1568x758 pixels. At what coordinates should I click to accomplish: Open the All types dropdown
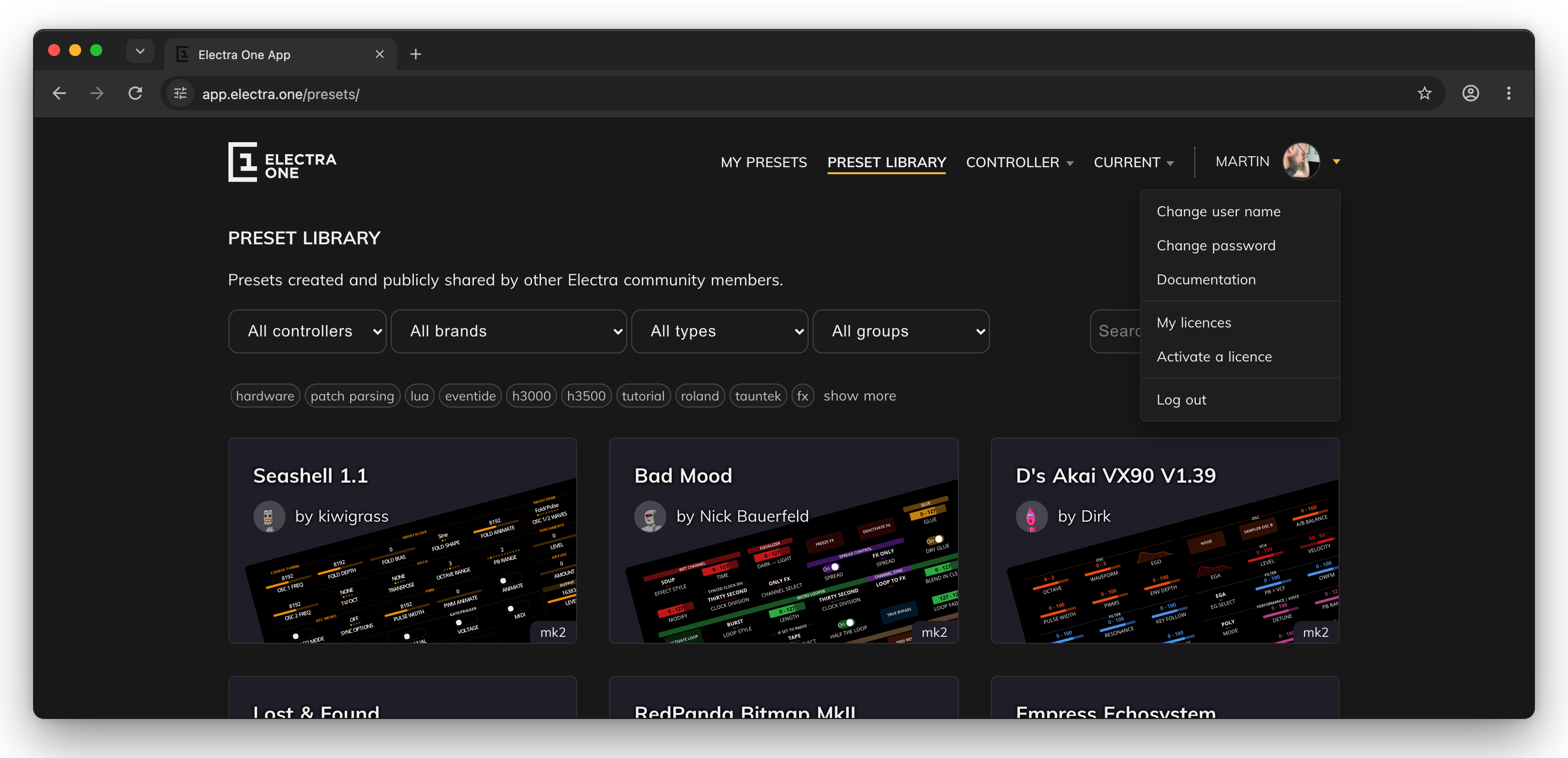pyautogui.click(x=719, y=331)
